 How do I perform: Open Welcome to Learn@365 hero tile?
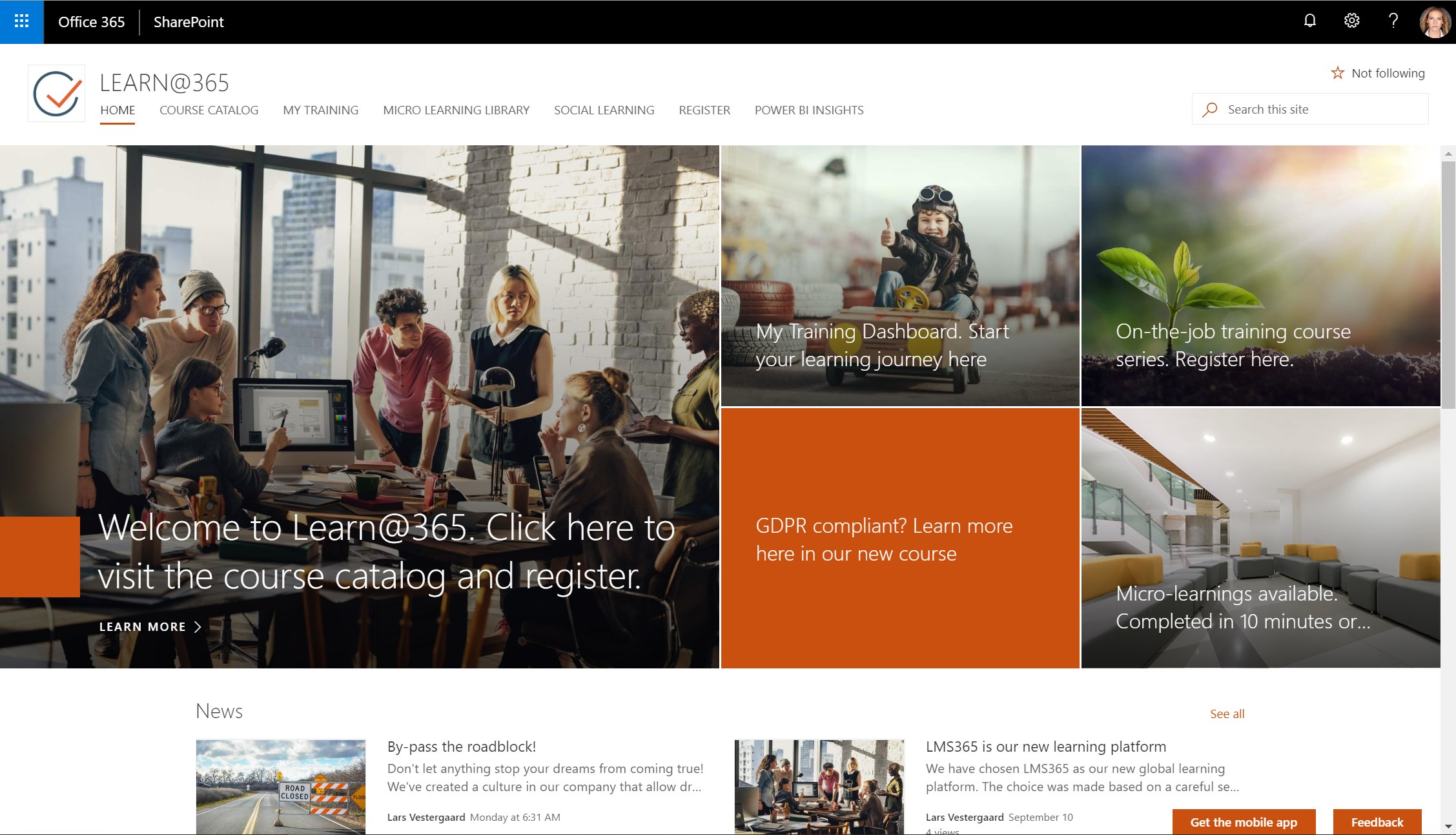(359, 406)
